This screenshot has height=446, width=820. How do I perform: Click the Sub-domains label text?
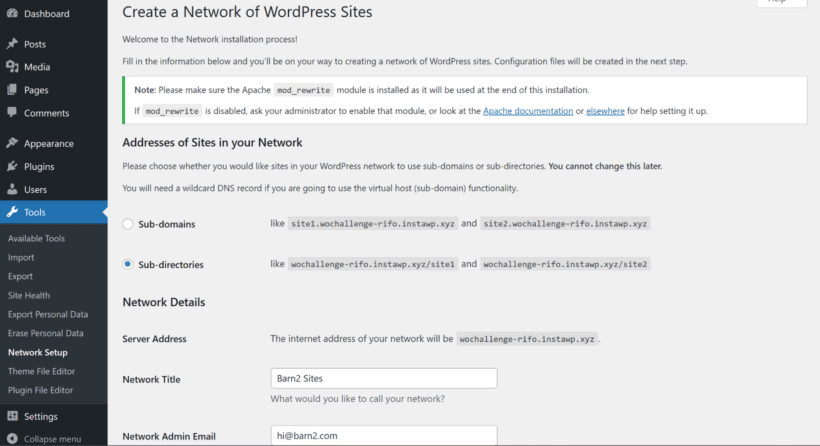pos(166,224)
